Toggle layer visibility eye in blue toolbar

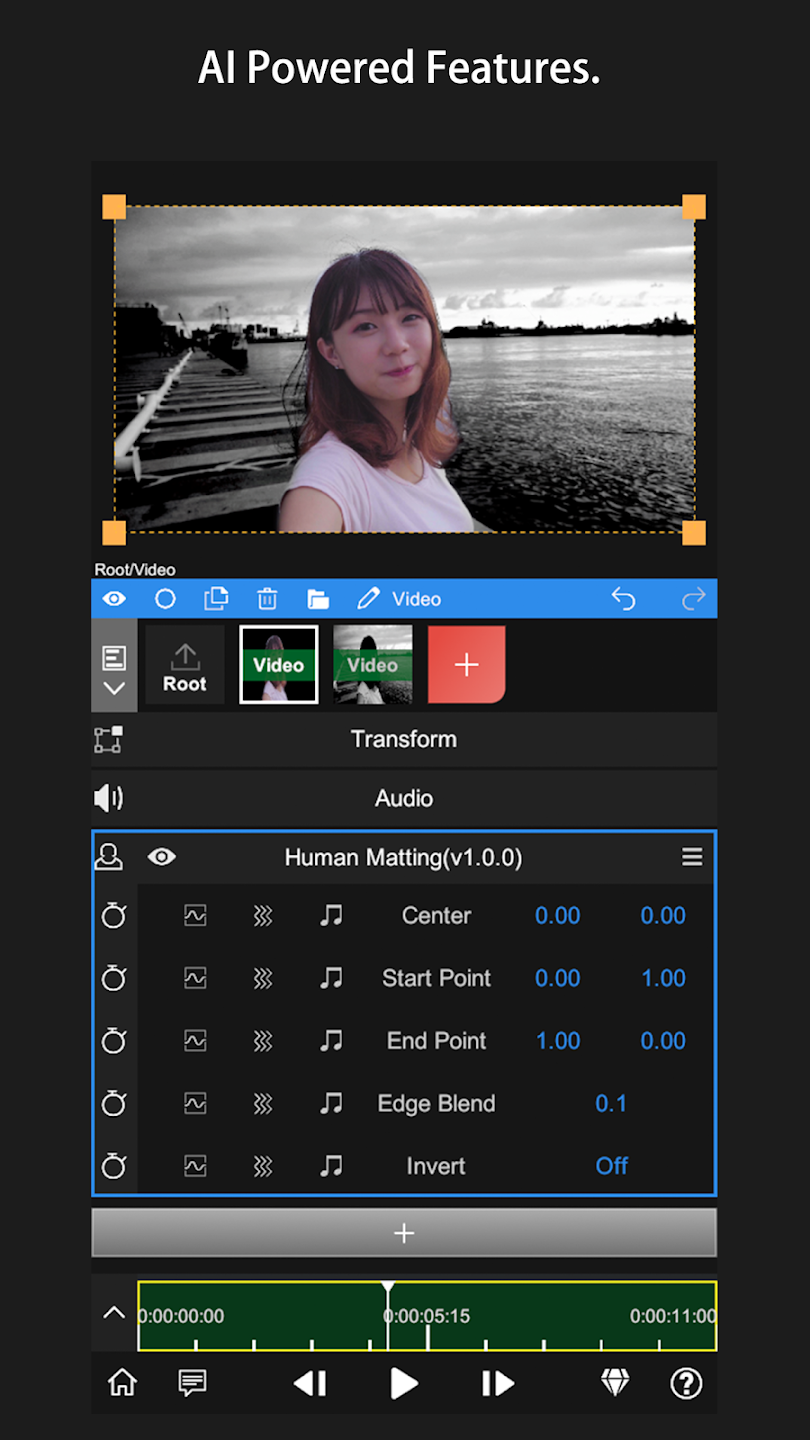point(115,599)
